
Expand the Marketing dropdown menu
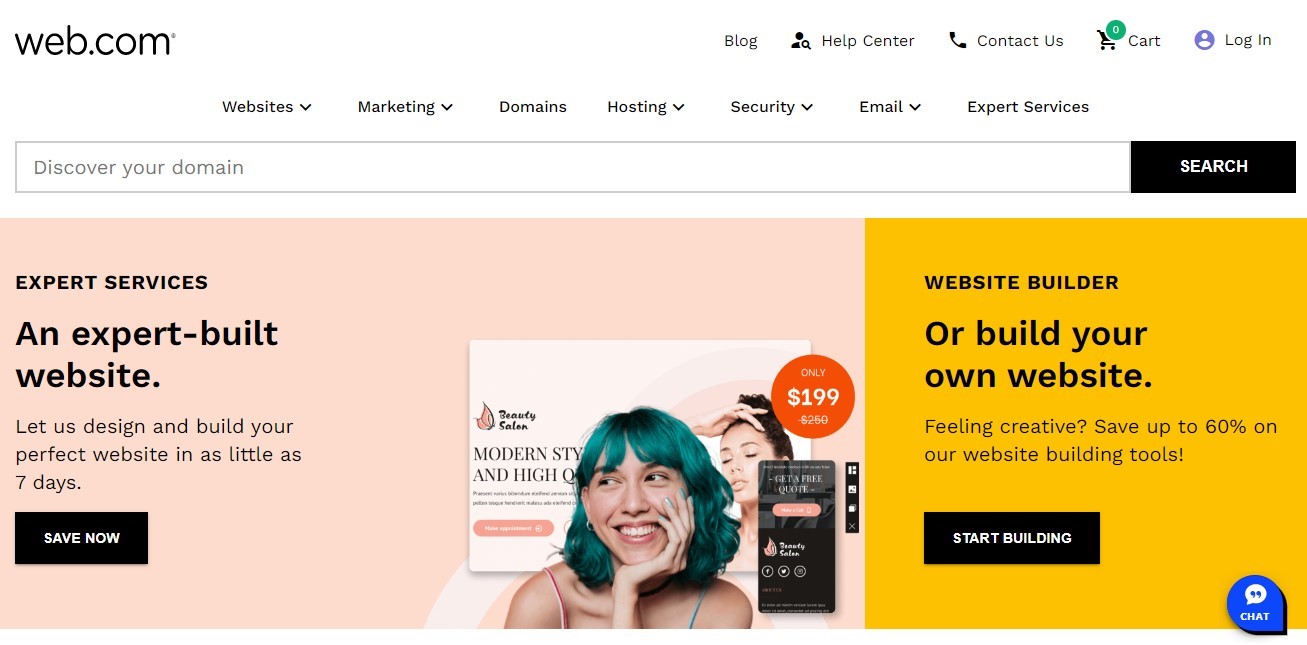click(x=405, y=107)
